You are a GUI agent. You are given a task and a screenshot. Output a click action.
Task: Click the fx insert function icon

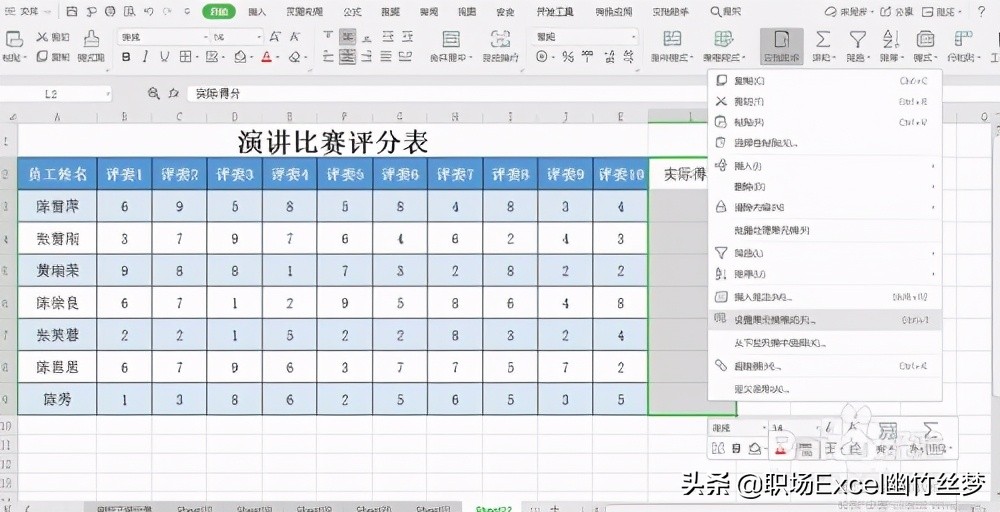173,93
